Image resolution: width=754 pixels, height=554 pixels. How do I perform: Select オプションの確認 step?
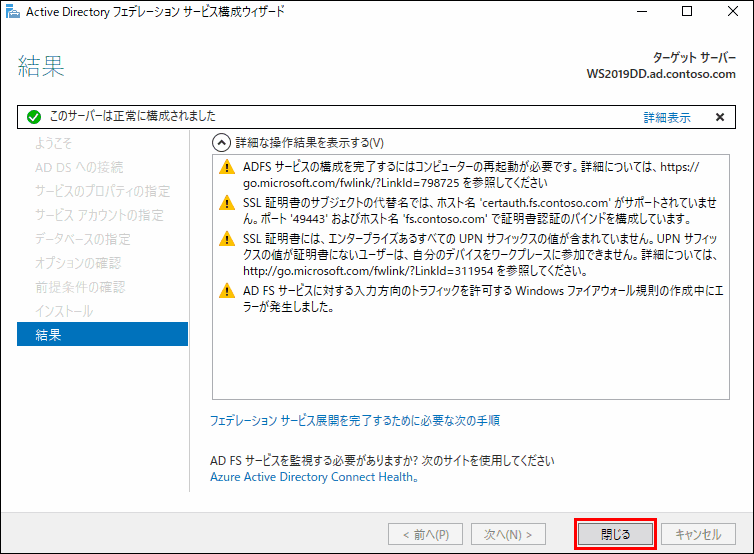pyautogui.click(x=78, y=264)
